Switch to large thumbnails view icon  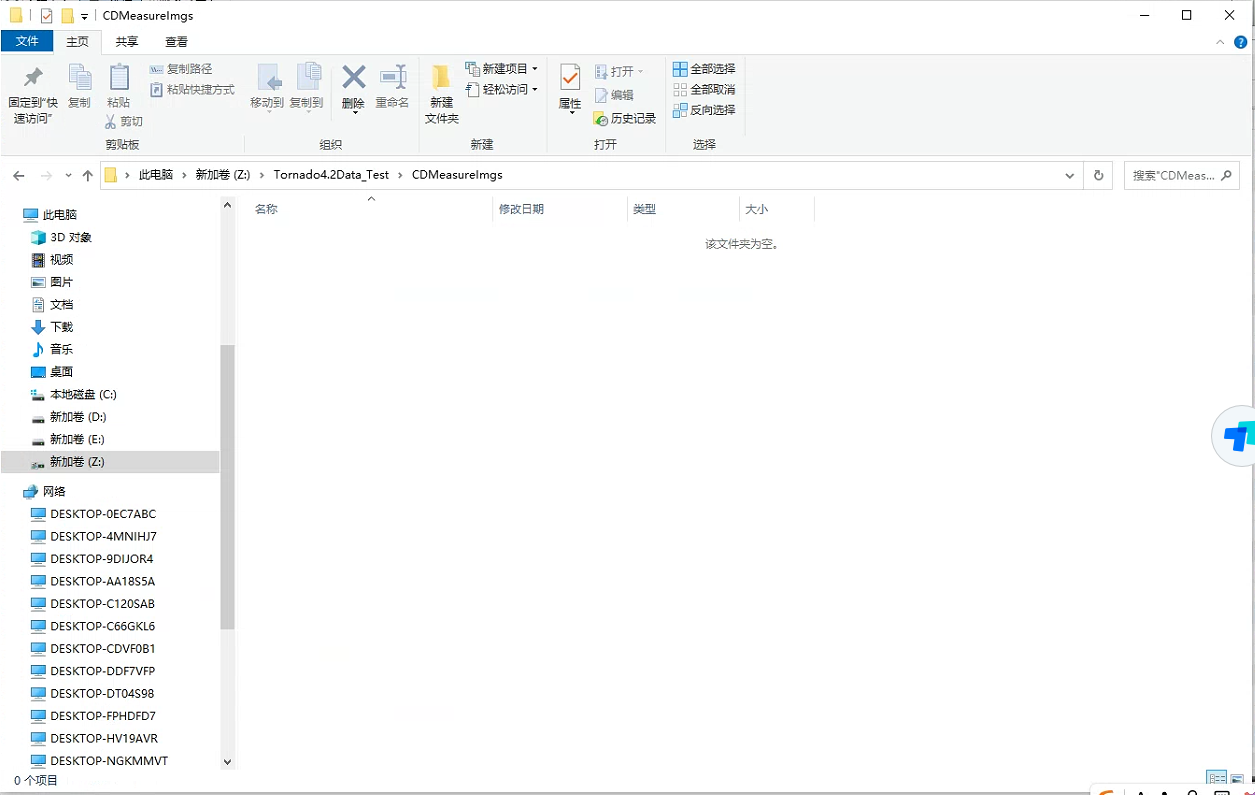coord(1237,778)
